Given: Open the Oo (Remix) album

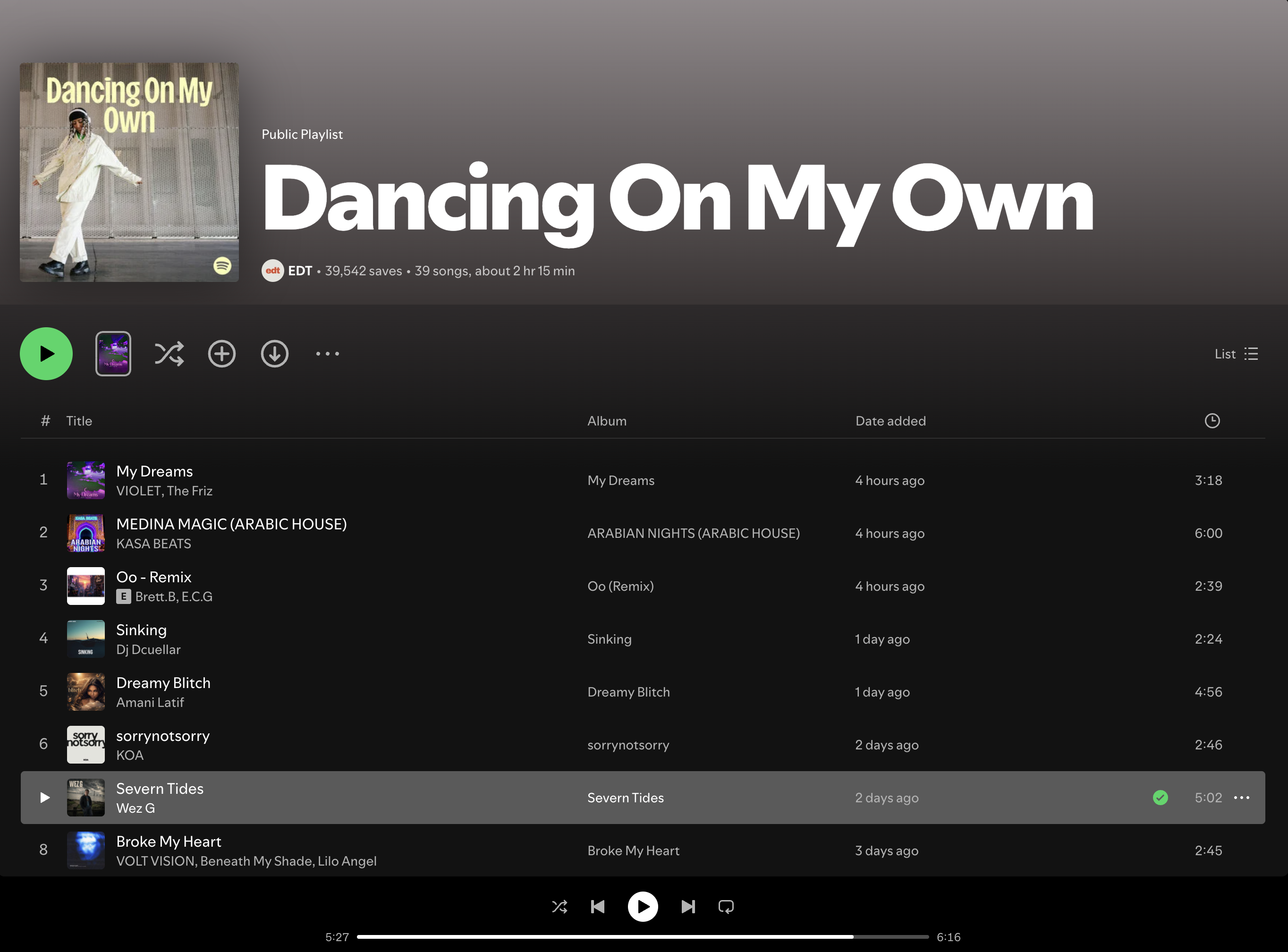Looking at the screenshot, I should tap(620, 586).
